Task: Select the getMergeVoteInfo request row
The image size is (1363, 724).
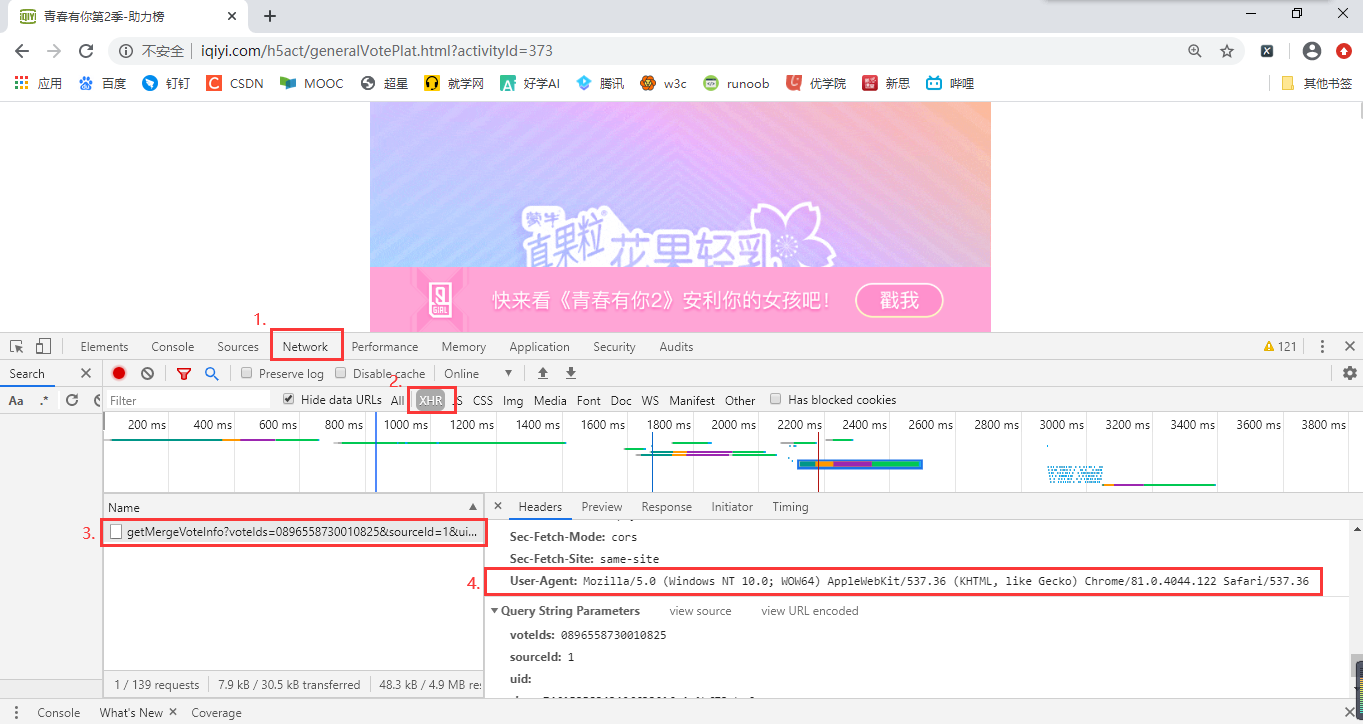Action: click(294, 532)
